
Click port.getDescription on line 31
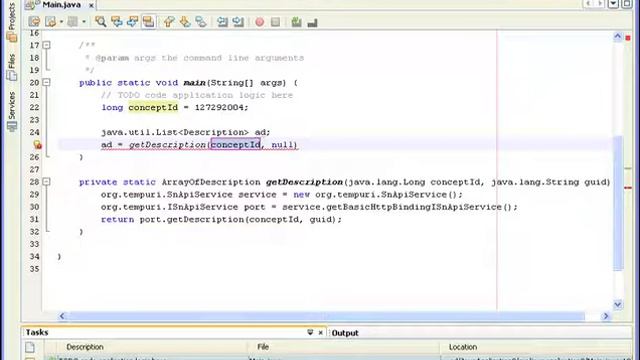click(x=192, y=220)
